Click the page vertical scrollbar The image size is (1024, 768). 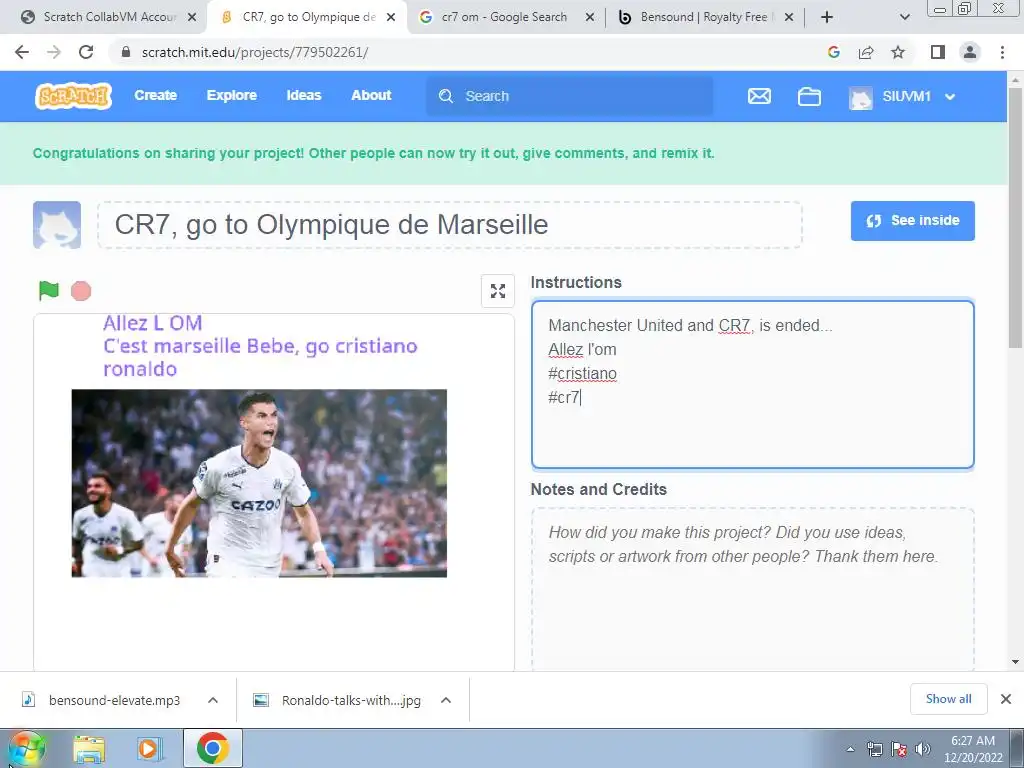pos(1016,216)
